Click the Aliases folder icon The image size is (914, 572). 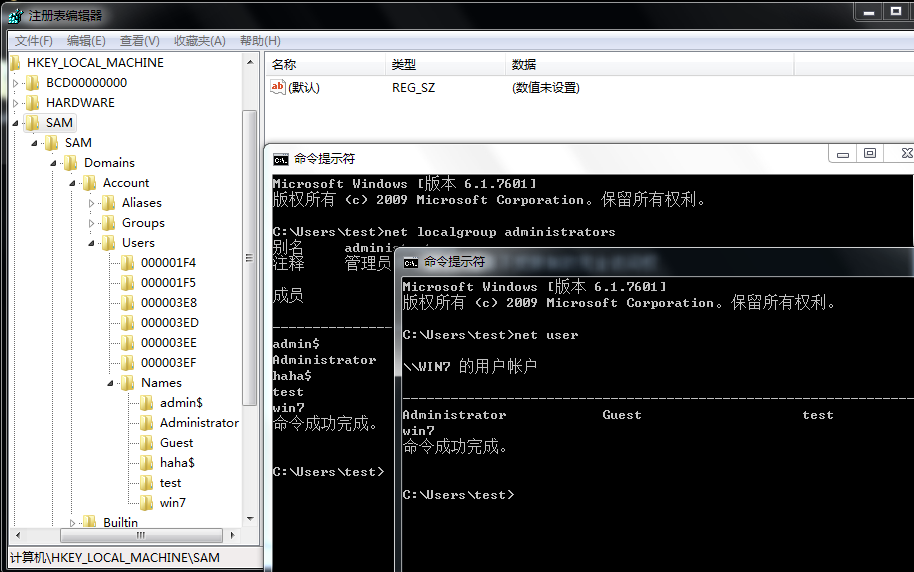pos(108,203)
